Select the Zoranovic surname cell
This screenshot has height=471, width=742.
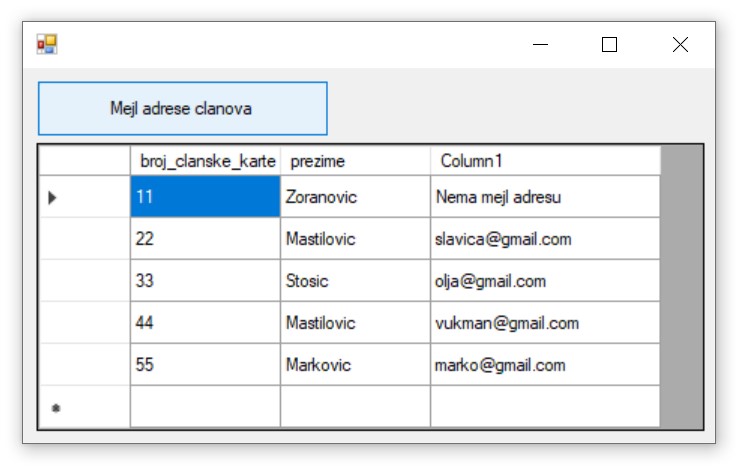point(355,197)
